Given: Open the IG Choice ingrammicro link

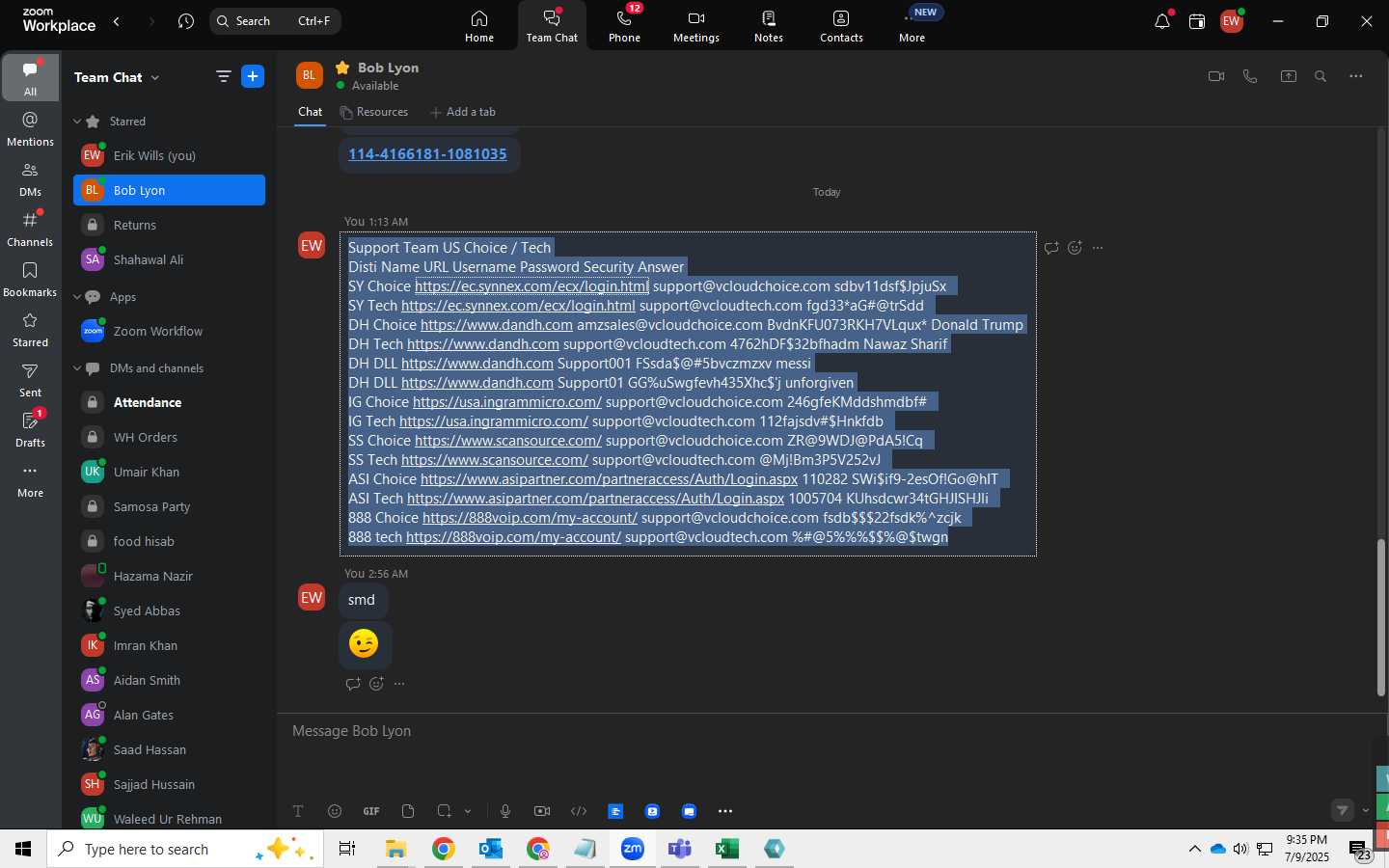Looking at the screenshot, I should tap(507, 402).
